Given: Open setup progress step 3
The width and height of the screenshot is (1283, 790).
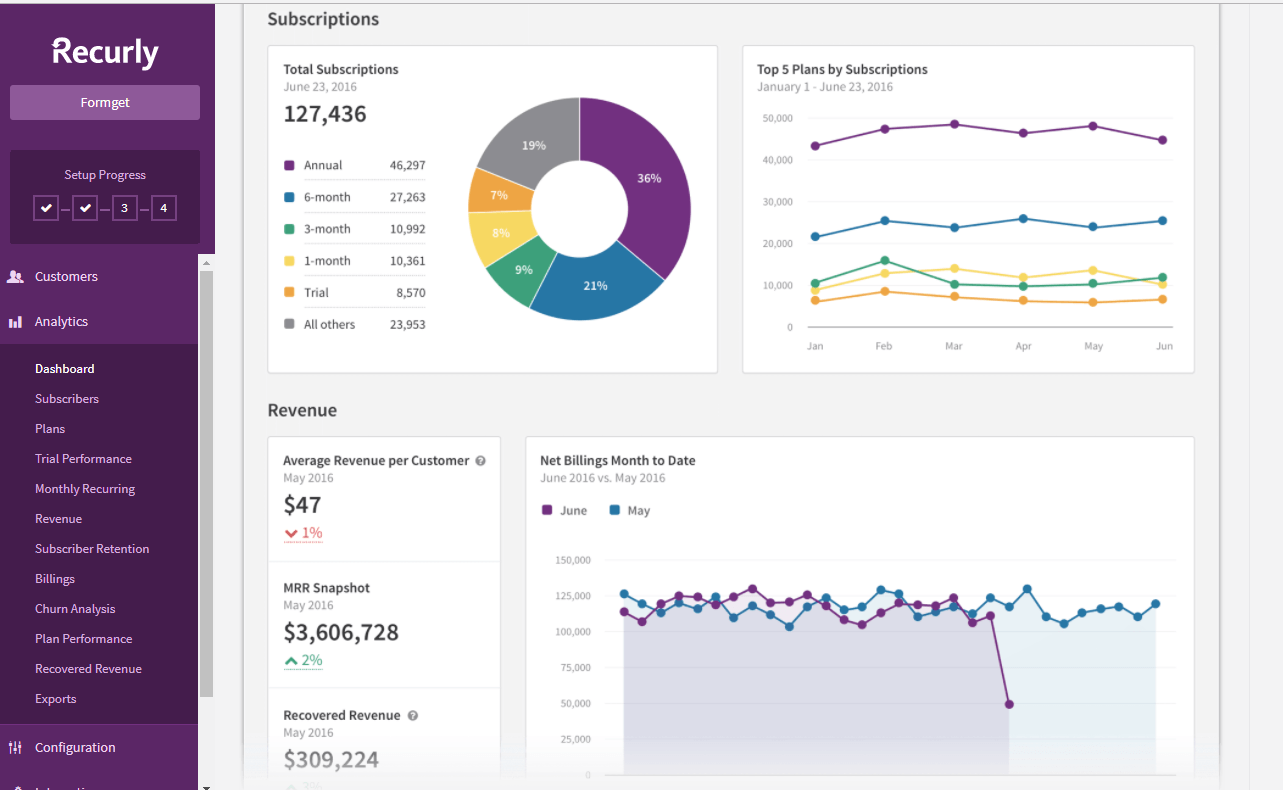Looking at the screenshot, I should 125,208.
